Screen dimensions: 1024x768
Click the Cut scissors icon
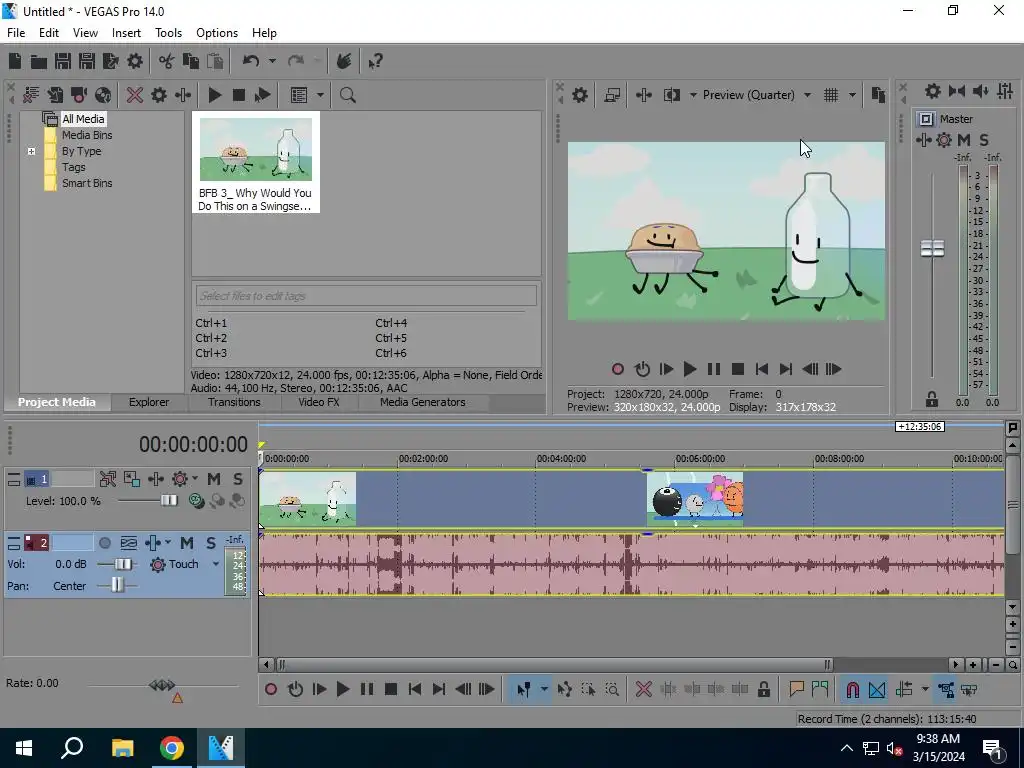tap(167, 61)
